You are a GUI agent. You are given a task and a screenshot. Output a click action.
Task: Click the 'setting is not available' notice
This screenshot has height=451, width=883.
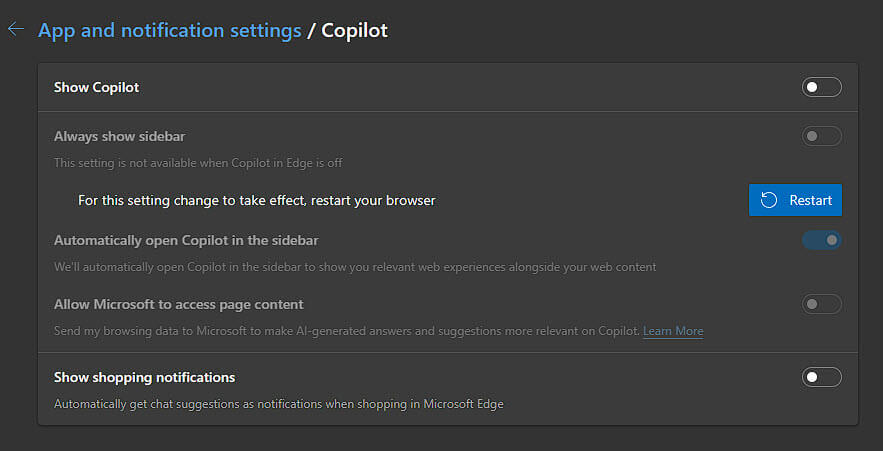[x=198, y=163]
